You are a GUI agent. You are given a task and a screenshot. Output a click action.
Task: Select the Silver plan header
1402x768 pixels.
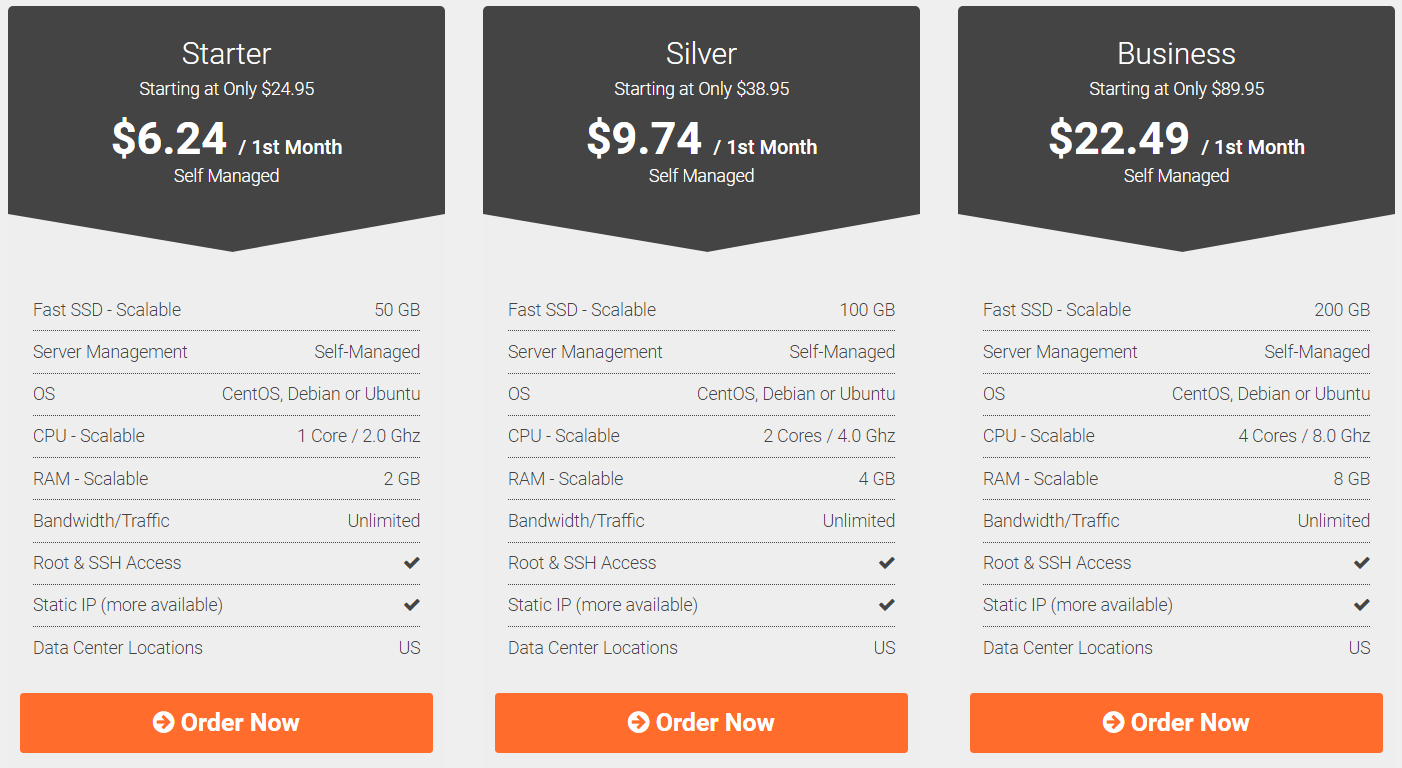pos(701,54)
